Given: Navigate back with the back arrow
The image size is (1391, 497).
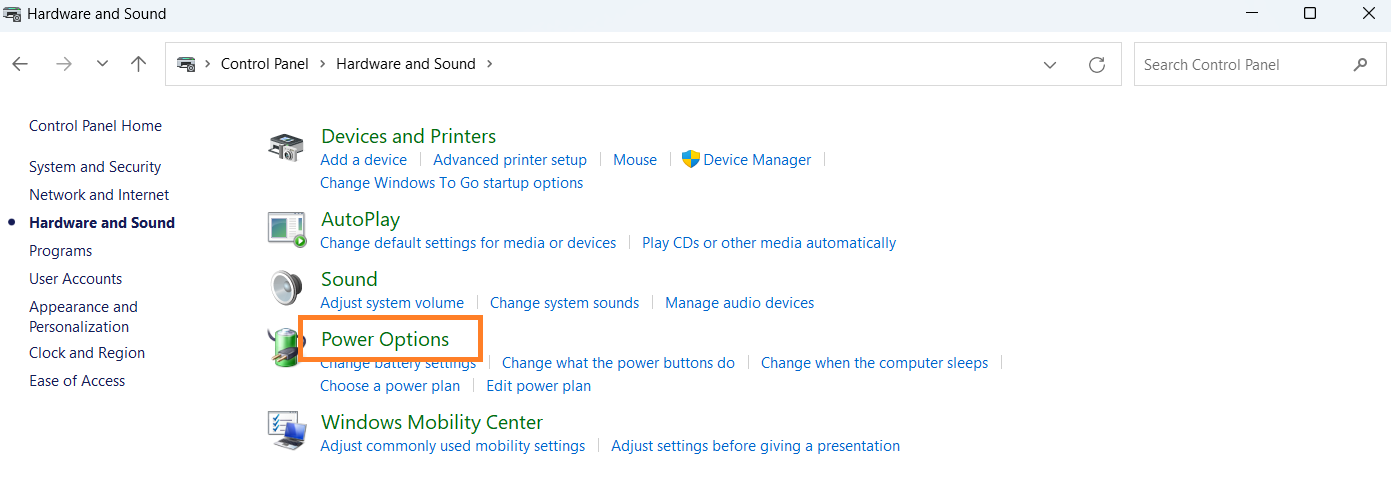Looking at the screenshot, I should [x=20, y=64].
